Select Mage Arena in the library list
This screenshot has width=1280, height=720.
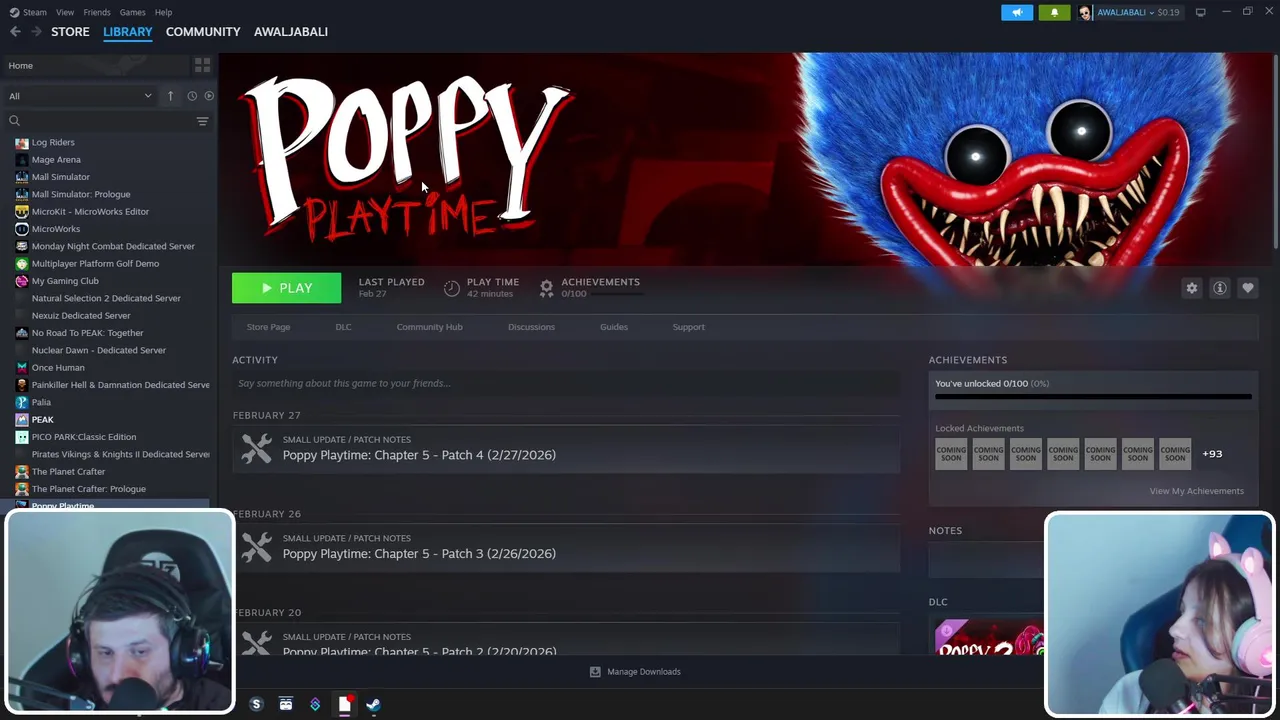tap(56, 160)
